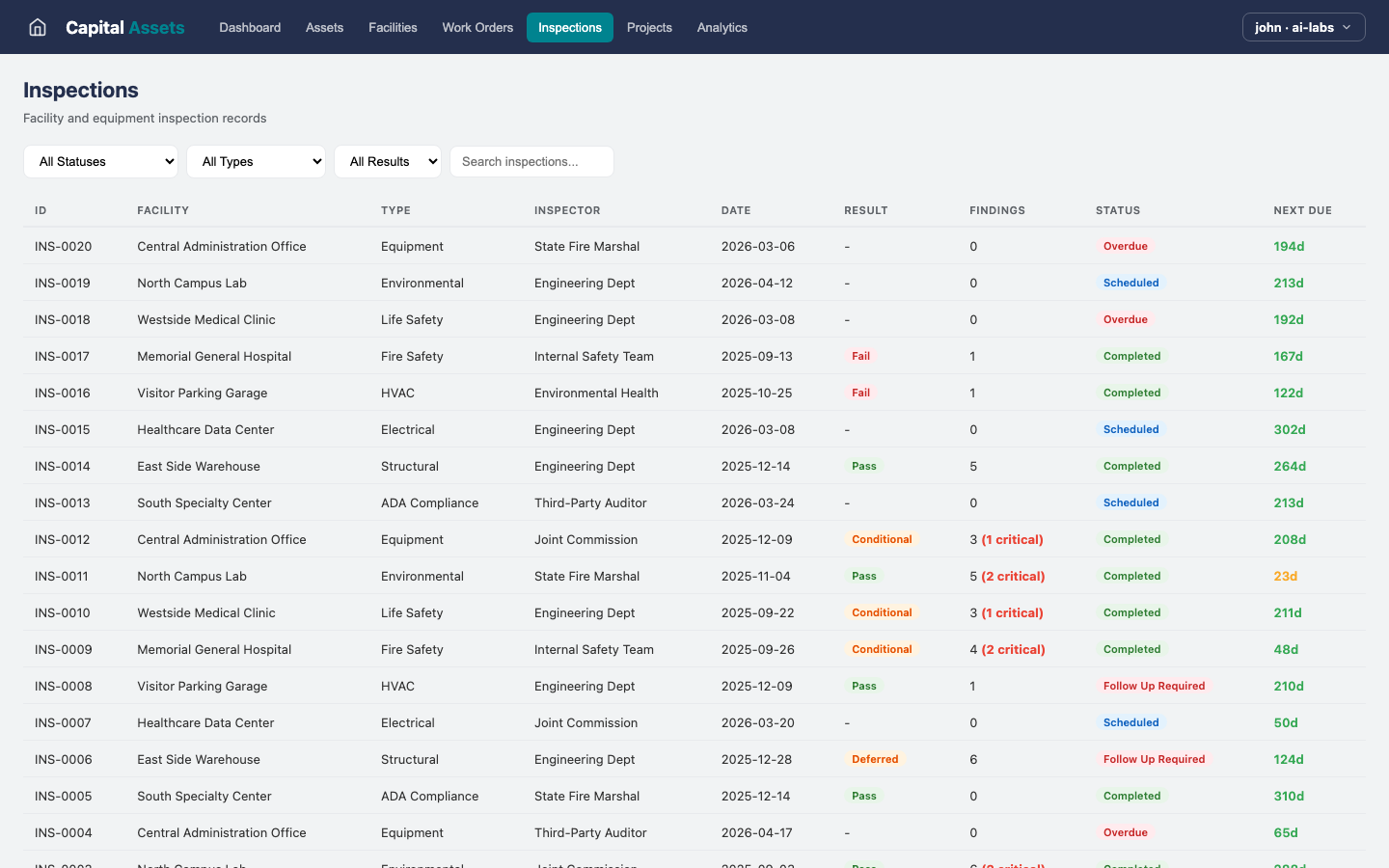Switch to the Dashboard tab
This screenshot has width=1389, height=868.
click(x=250, y=27)
